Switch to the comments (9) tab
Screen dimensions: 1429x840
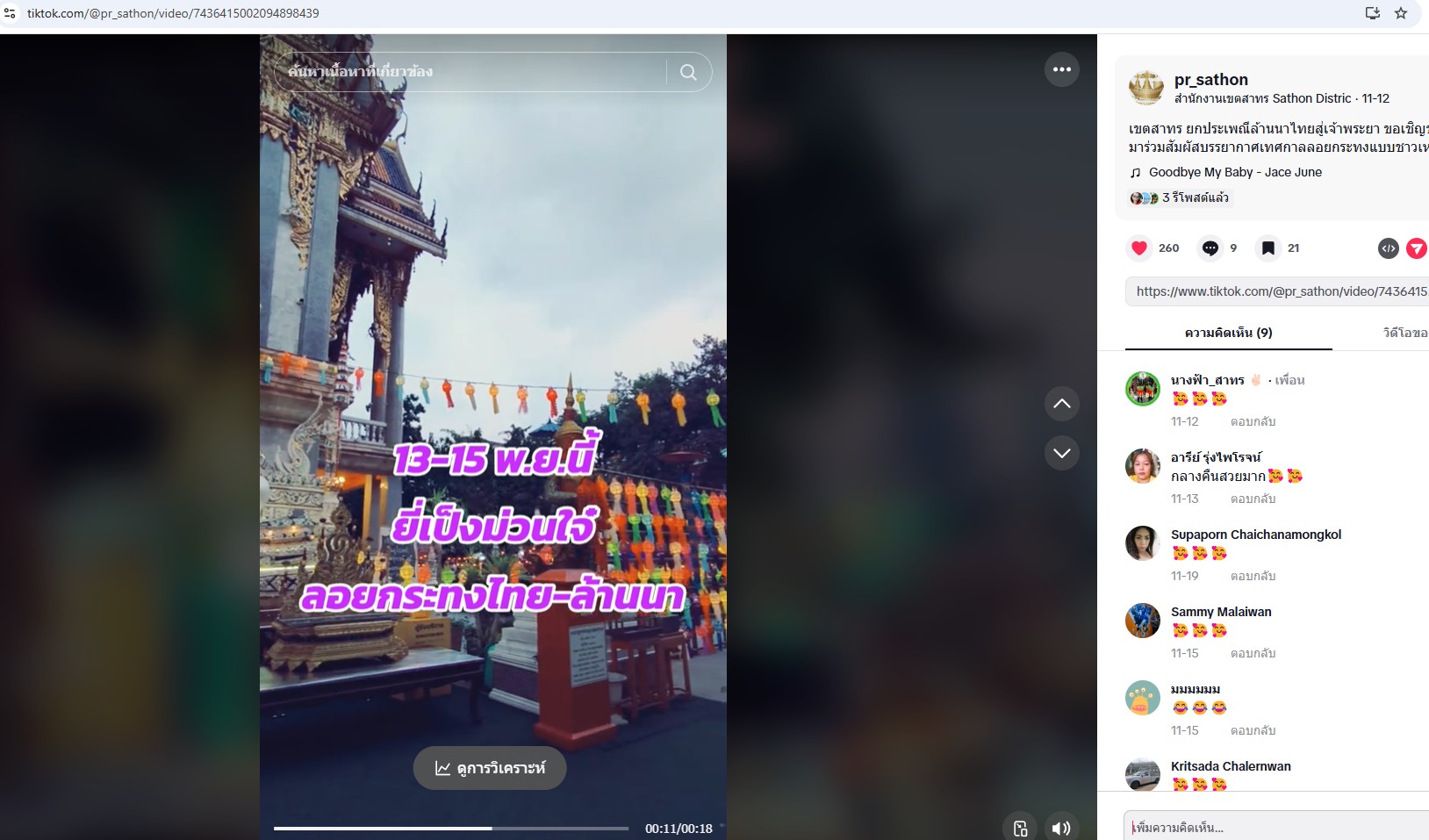(x=1228, y=333)
